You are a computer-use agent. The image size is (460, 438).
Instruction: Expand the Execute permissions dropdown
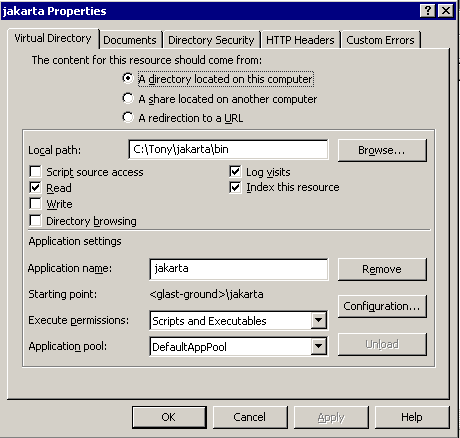tap(319, 321)
